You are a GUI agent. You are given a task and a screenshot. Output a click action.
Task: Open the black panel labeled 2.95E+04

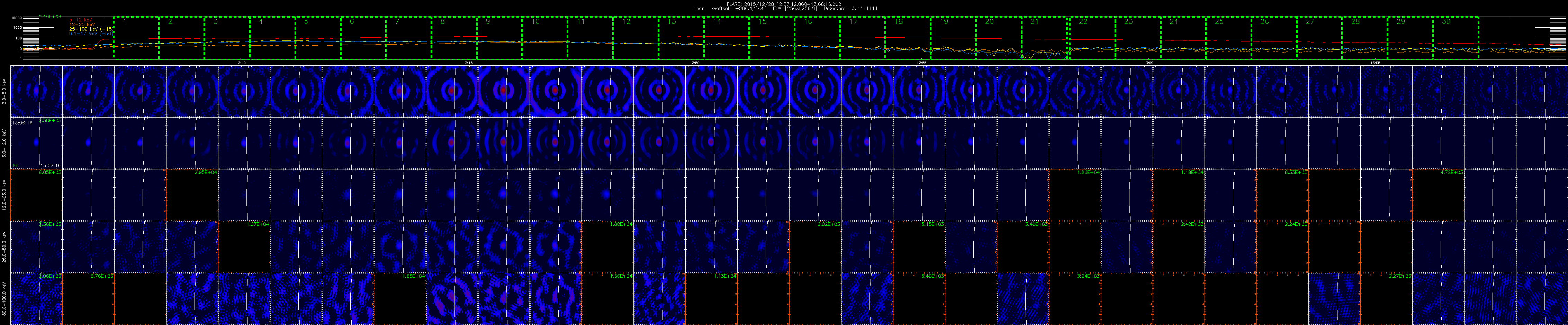click(x=192, y=195)
